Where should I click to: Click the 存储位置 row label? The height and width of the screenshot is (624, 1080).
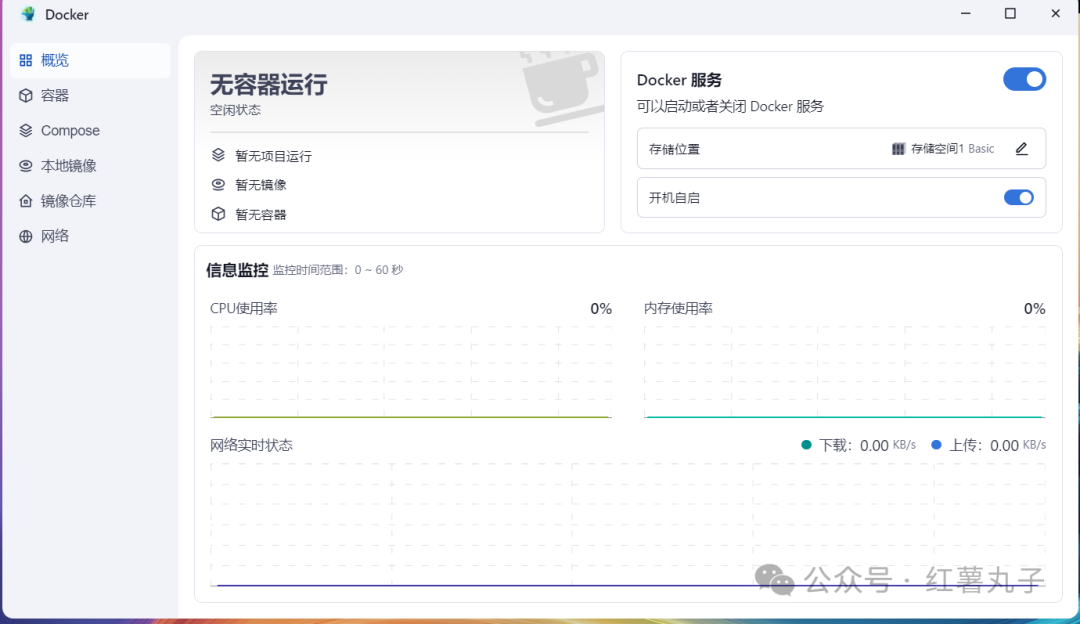click(x=674, y=149)
